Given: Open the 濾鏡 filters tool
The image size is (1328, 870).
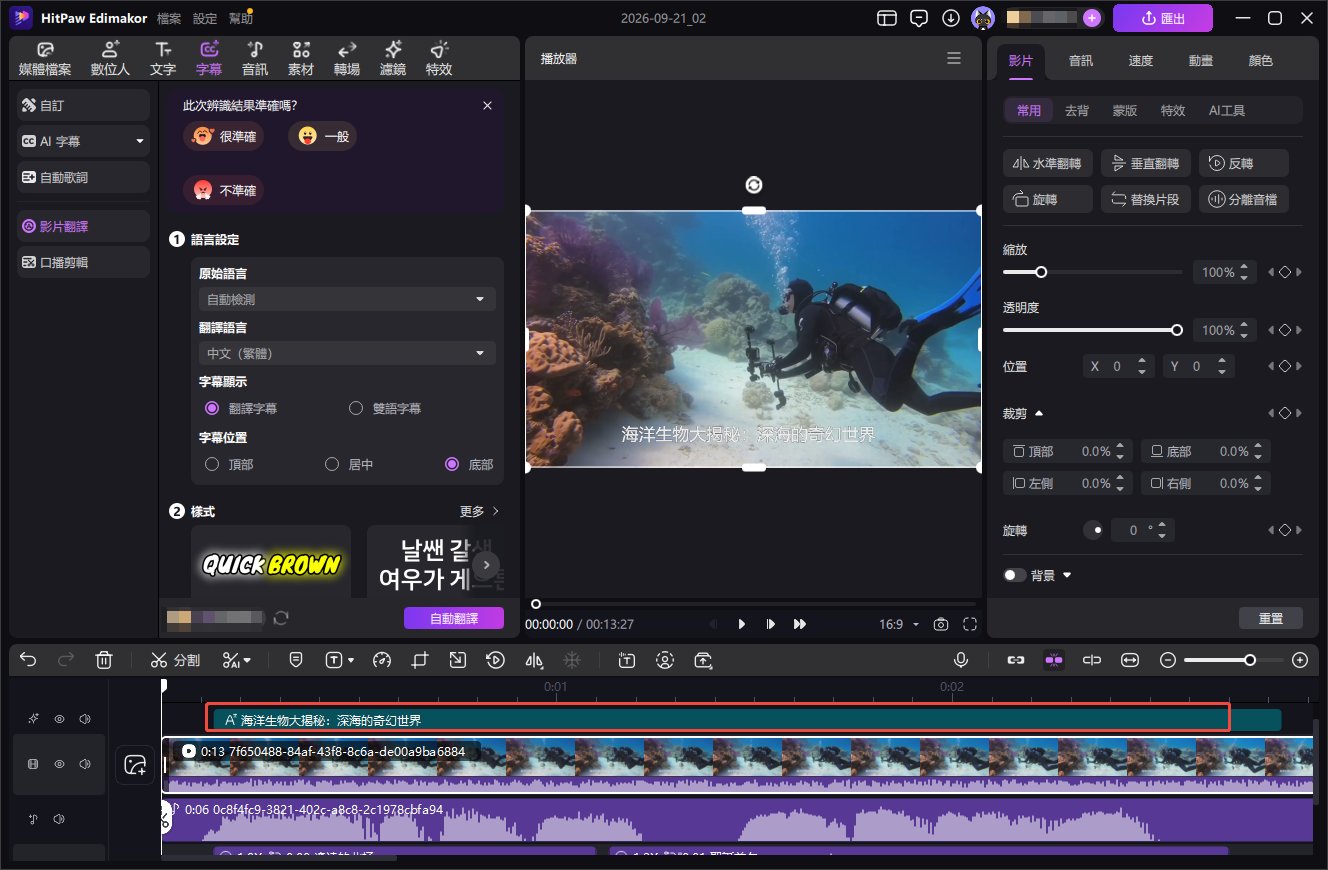Looking at the screenshot, I should click(x=393, y=58).
